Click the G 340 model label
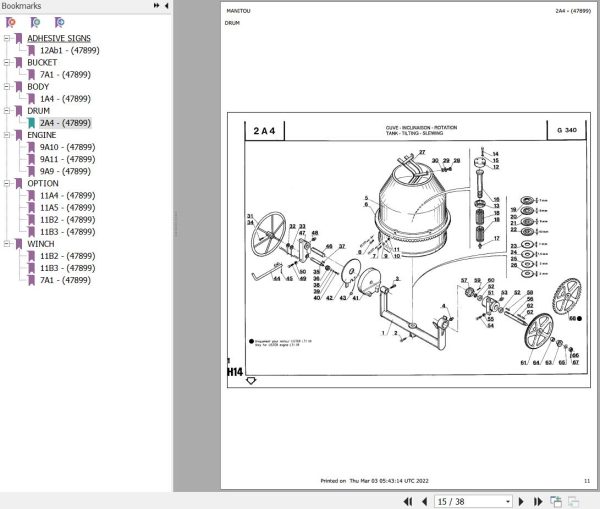Viewport: 600px width, 509px height. point(567,130)
